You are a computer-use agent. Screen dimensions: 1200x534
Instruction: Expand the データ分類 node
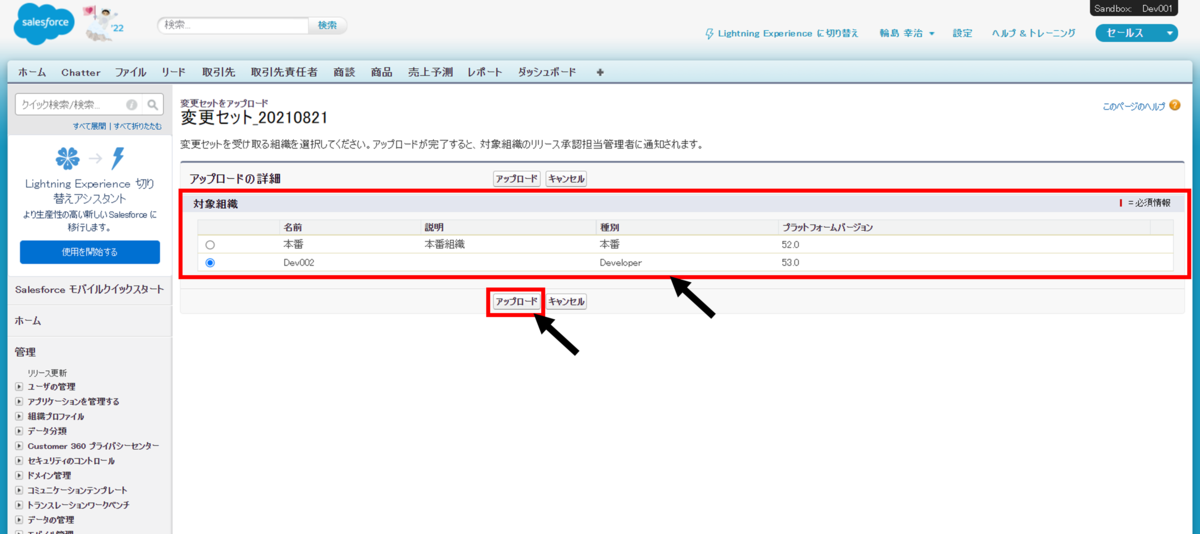tap(19, 431)
